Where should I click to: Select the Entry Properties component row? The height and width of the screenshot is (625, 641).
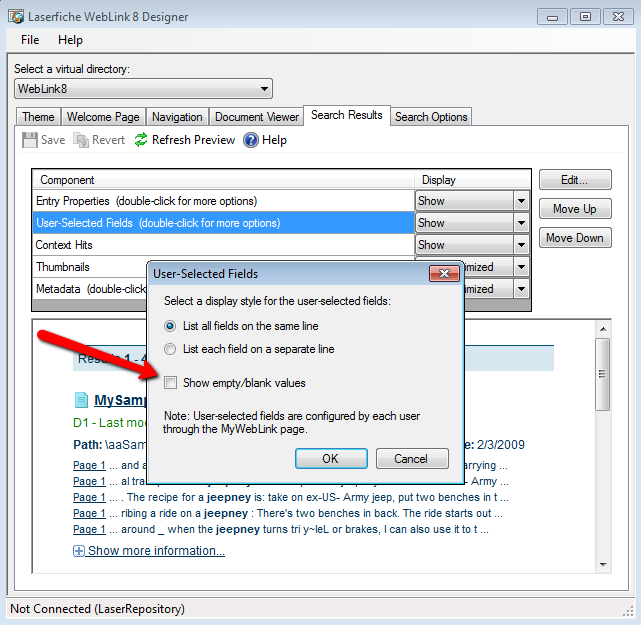coord(223,201)
